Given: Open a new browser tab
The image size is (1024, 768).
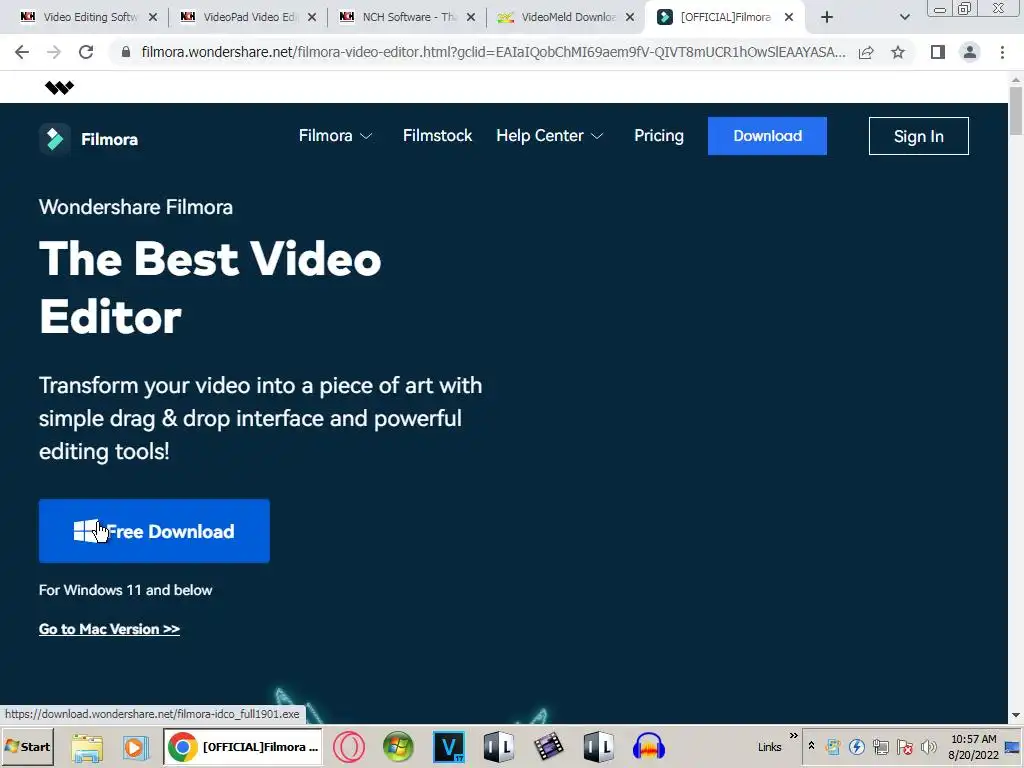Looking at the screenshot, I should tap(827, 18).
